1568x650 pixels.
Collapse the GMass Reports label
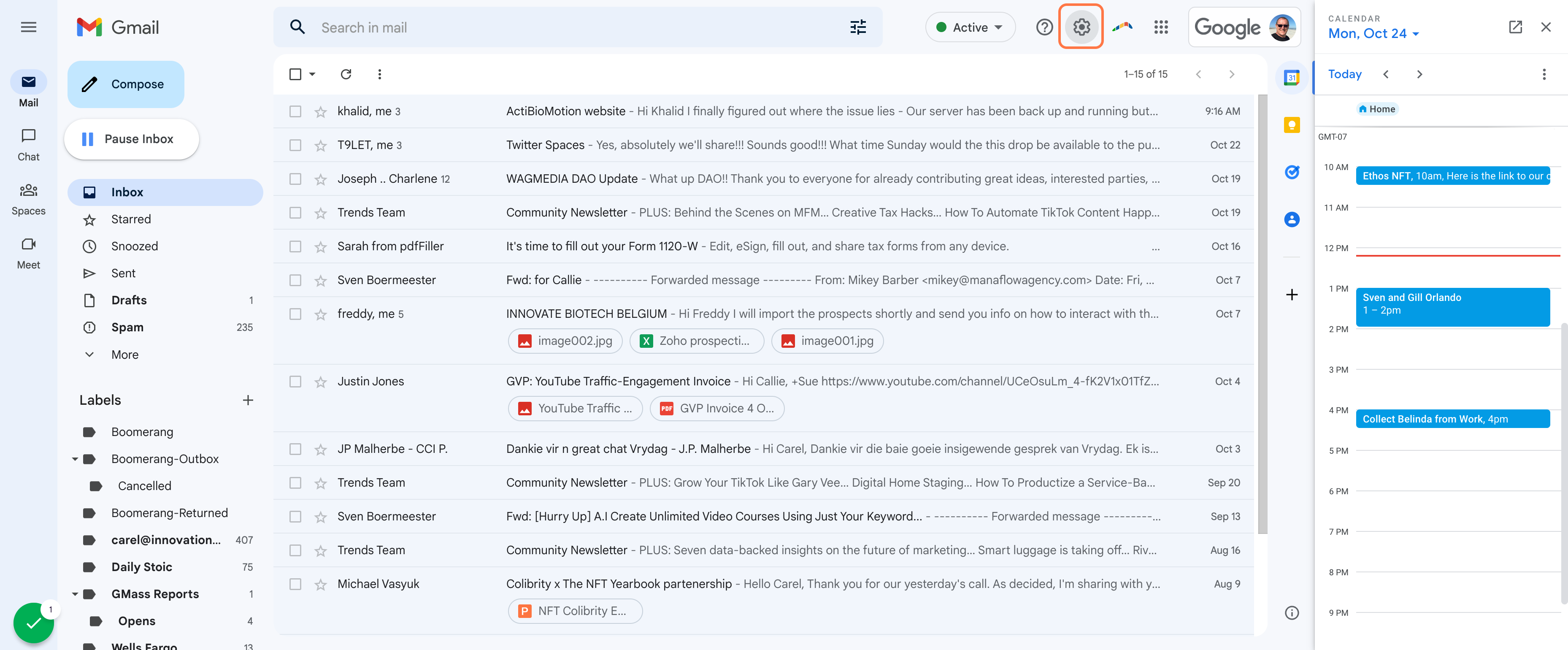click(75, 595)
